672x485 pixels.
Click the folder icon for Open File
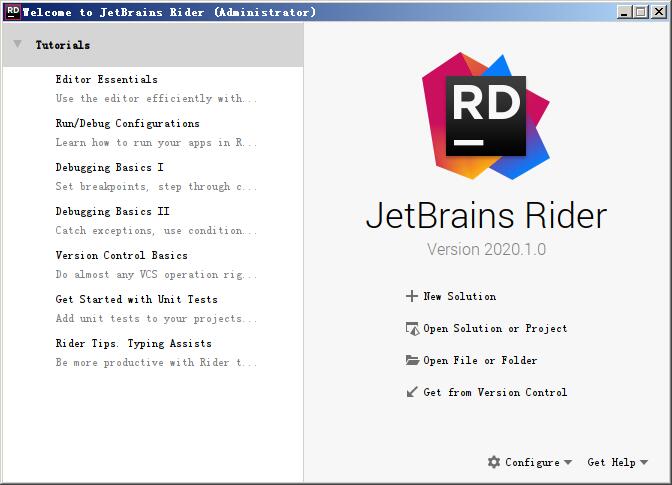pos(412,360)
